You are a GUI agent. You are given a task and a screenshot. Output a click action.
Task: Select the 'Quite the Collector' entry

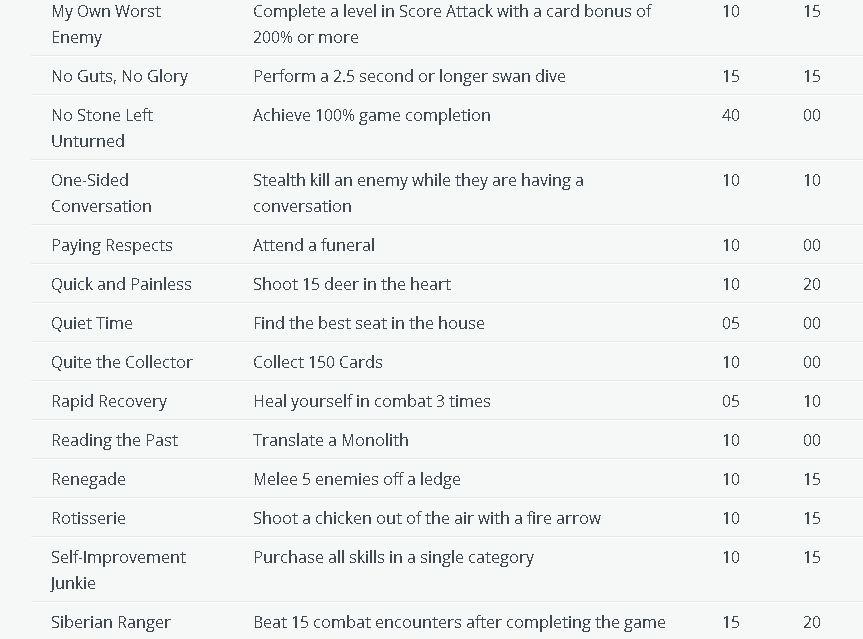point(122,362)
